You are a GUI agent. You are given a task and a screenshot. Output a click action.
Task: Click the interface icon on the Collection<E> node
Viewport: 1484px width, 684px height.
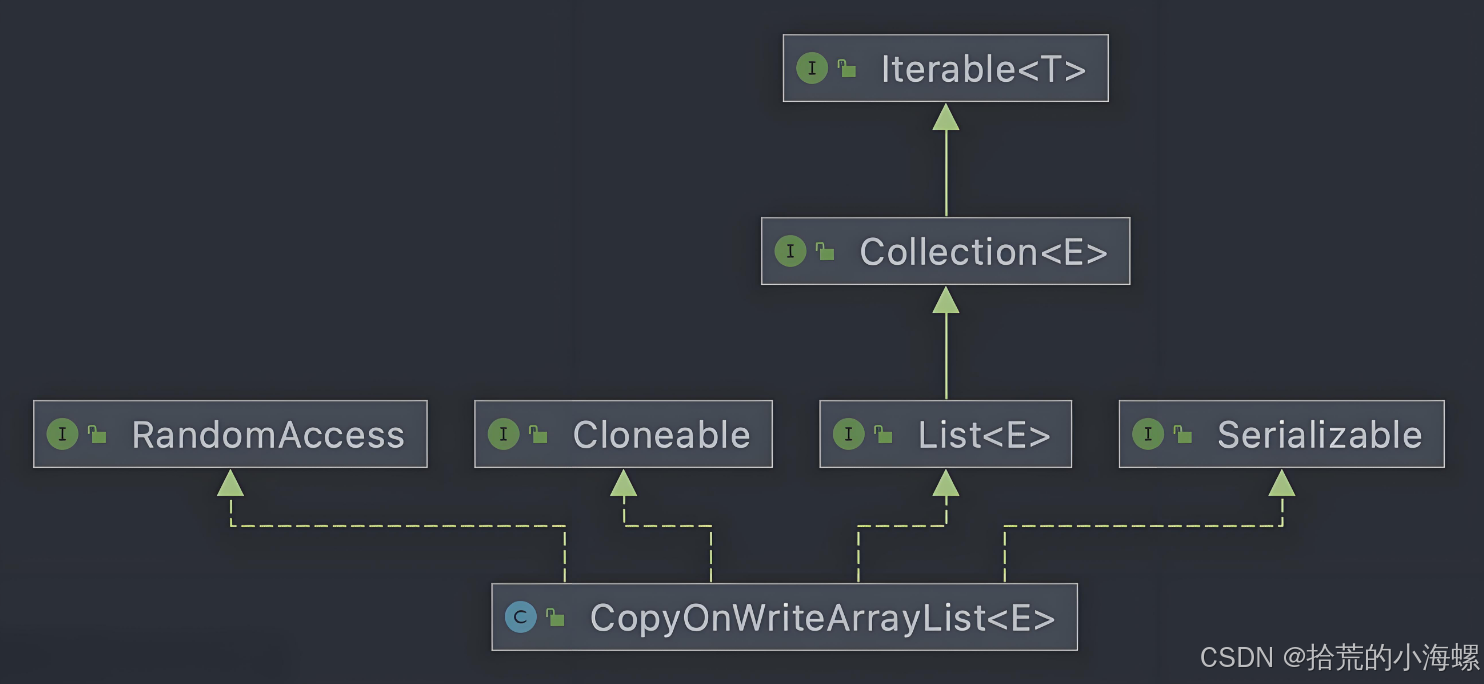(789, 251)
